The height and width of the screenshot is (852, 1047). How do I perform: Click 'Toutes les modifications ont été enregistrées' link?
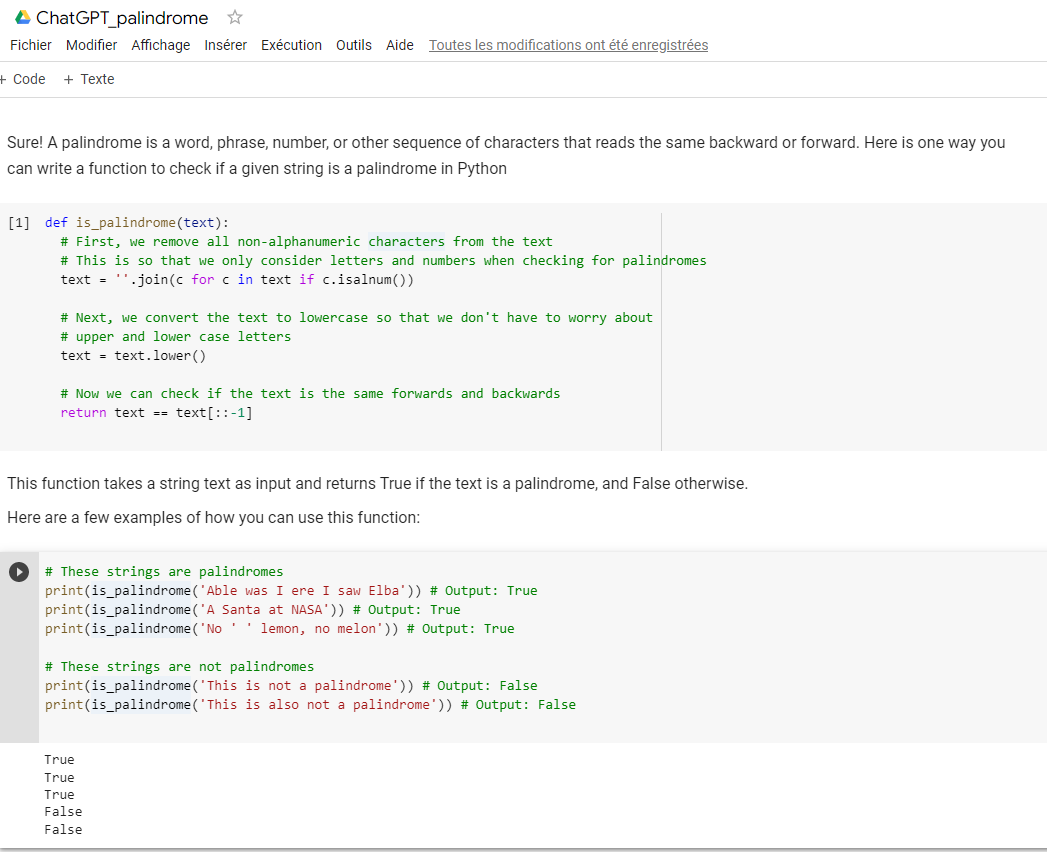pos(568,45)
